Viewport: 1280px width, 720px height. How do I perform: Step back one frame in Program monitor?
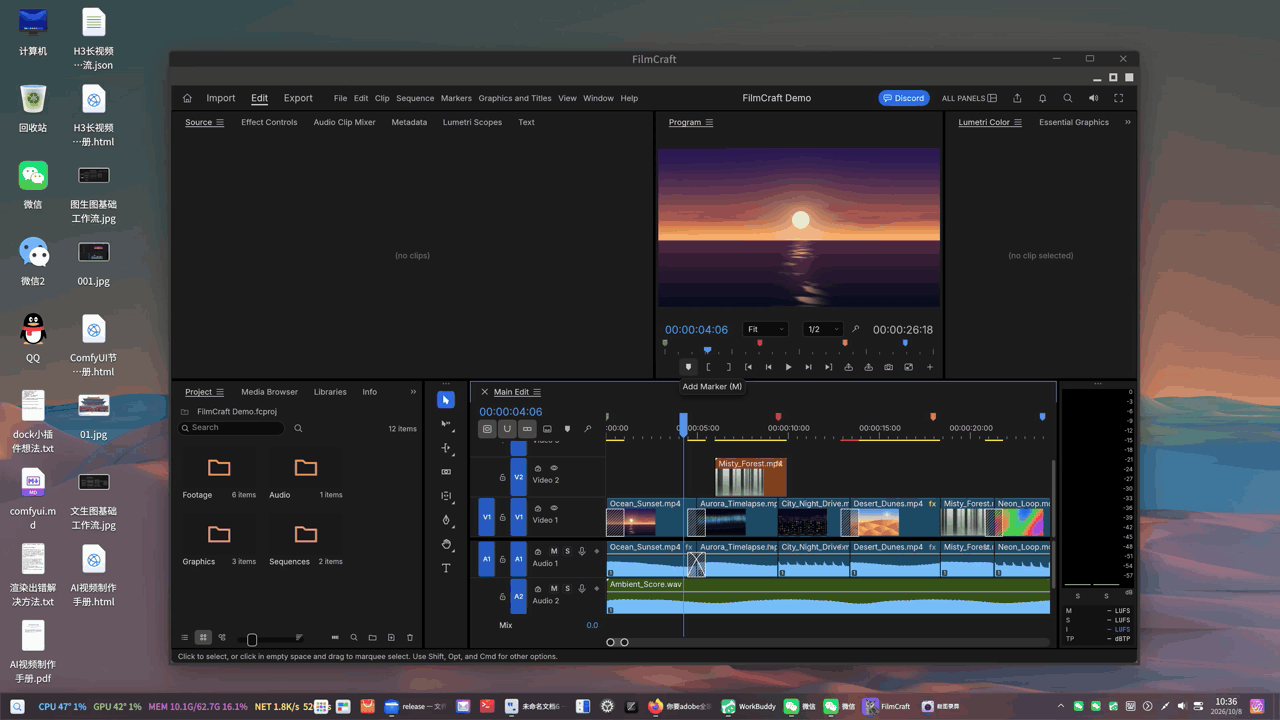click(x=768, y=367)
